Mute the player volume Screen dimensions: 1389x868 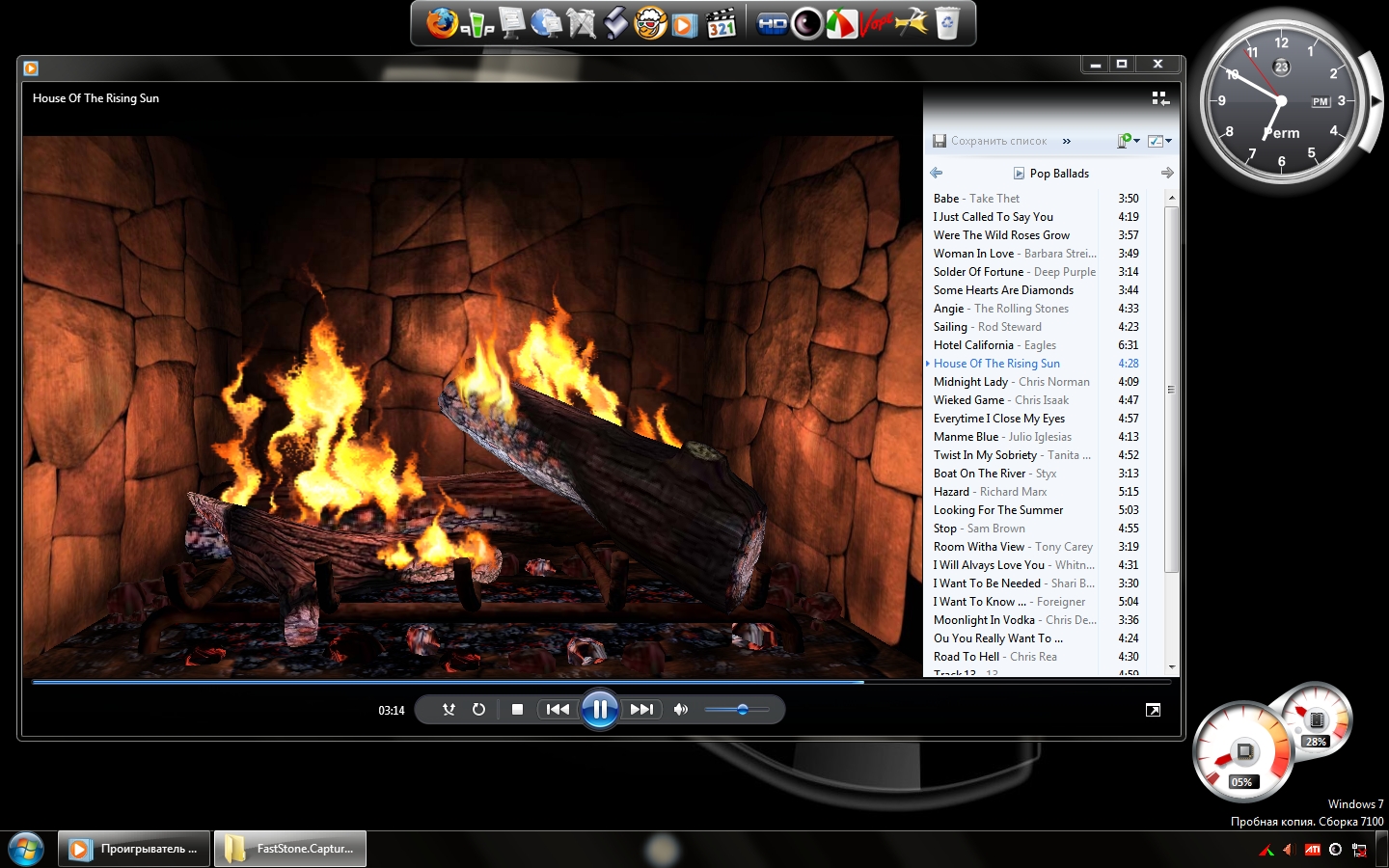click(x=681, y=710)
